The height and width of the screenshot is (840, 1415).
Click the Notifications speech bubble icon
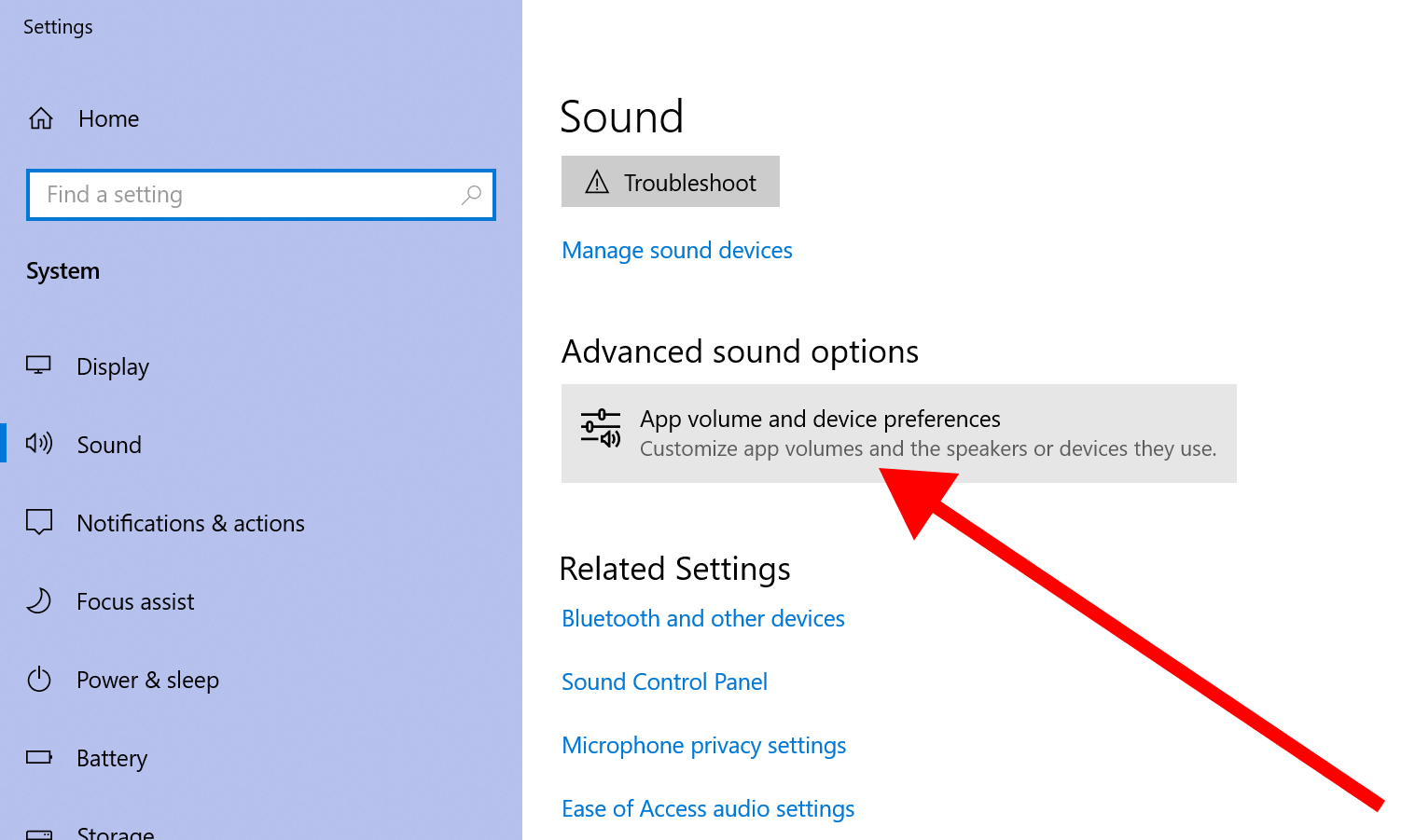[x=39, y=522]
